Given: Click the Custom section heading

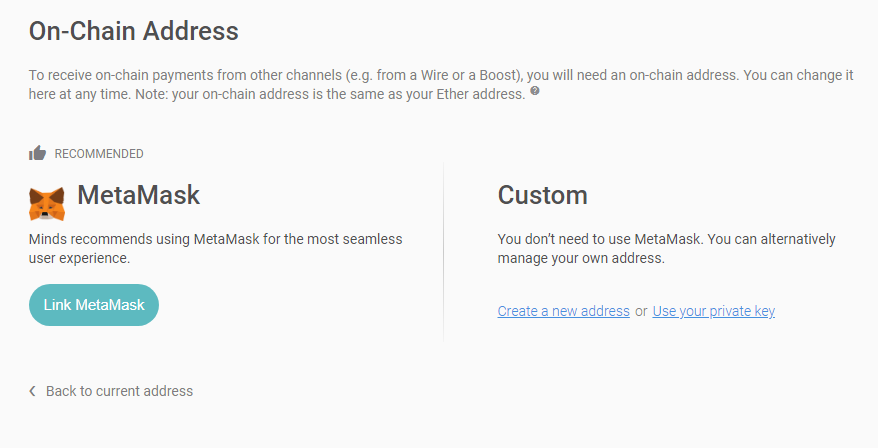Looking at the screenshot, I should click(x=542, y=194).
